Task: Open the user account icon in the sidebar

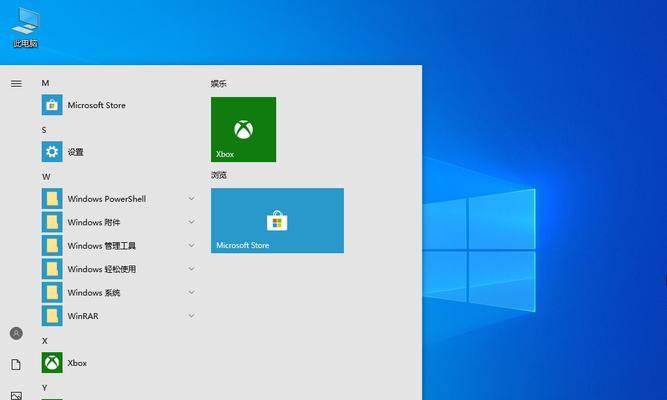Action: click(16, 333)
